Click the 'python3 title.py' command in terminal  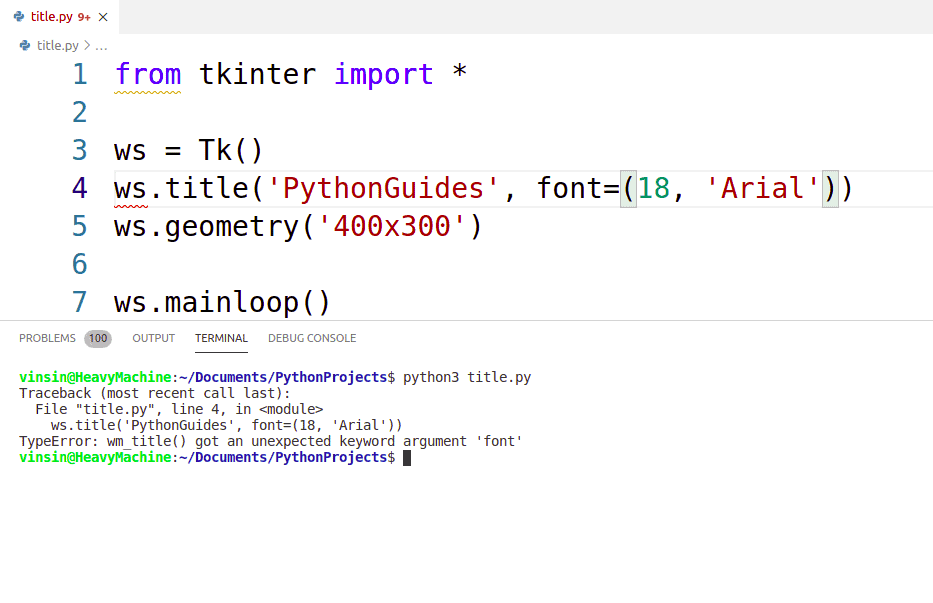pos(467,377)
